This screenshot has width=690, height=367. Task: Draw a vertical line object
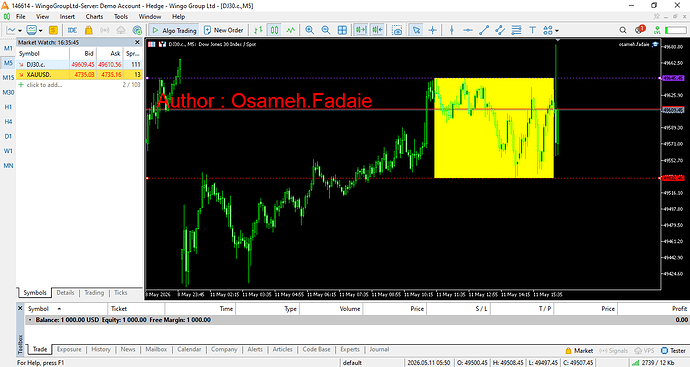(x=451, y=30)
